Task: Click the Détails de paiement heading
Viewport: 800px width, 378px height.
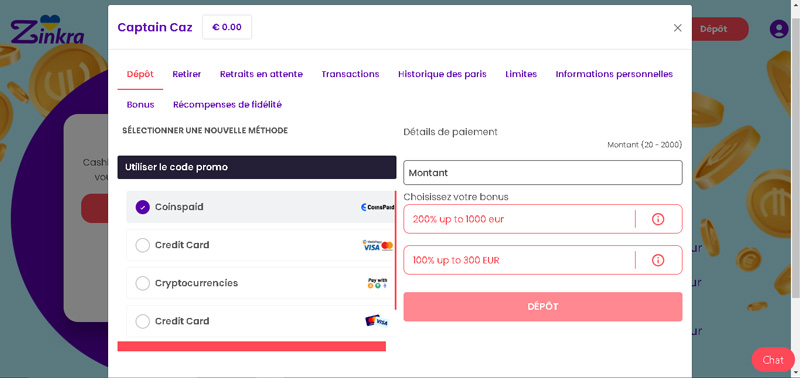Action: click(x=450, y=132)
